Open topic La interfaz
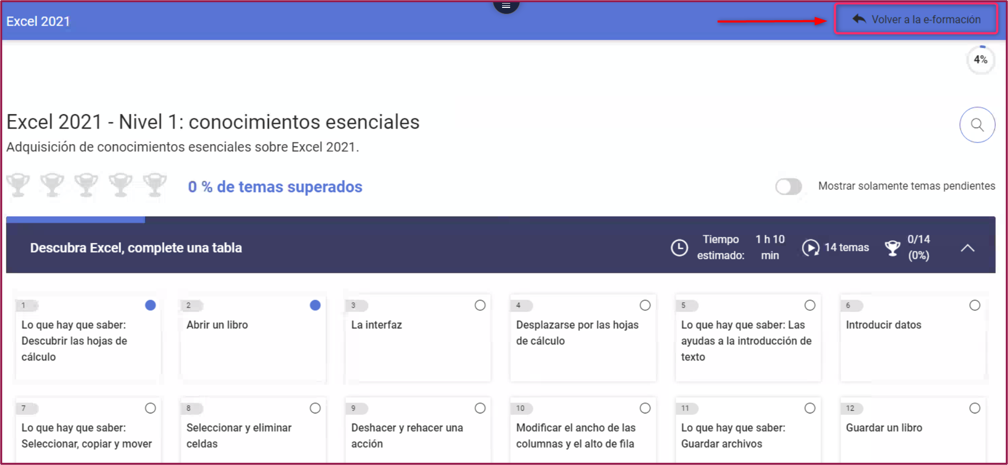1008x465 pixels. pos(418,338)
